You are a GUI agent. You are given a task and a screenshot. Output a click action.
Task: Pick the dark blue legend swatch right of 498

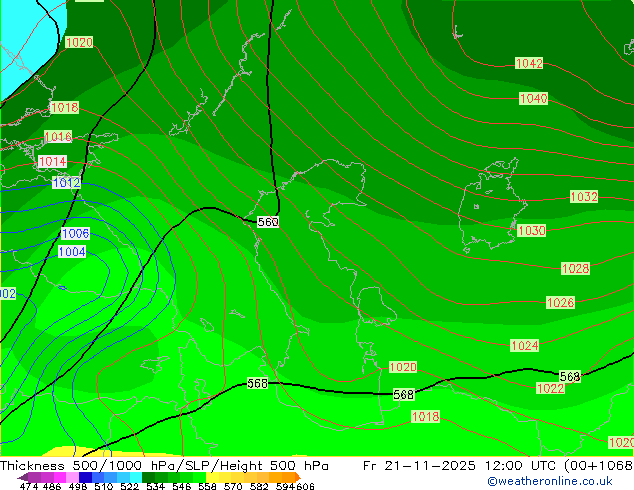(85, 477)
